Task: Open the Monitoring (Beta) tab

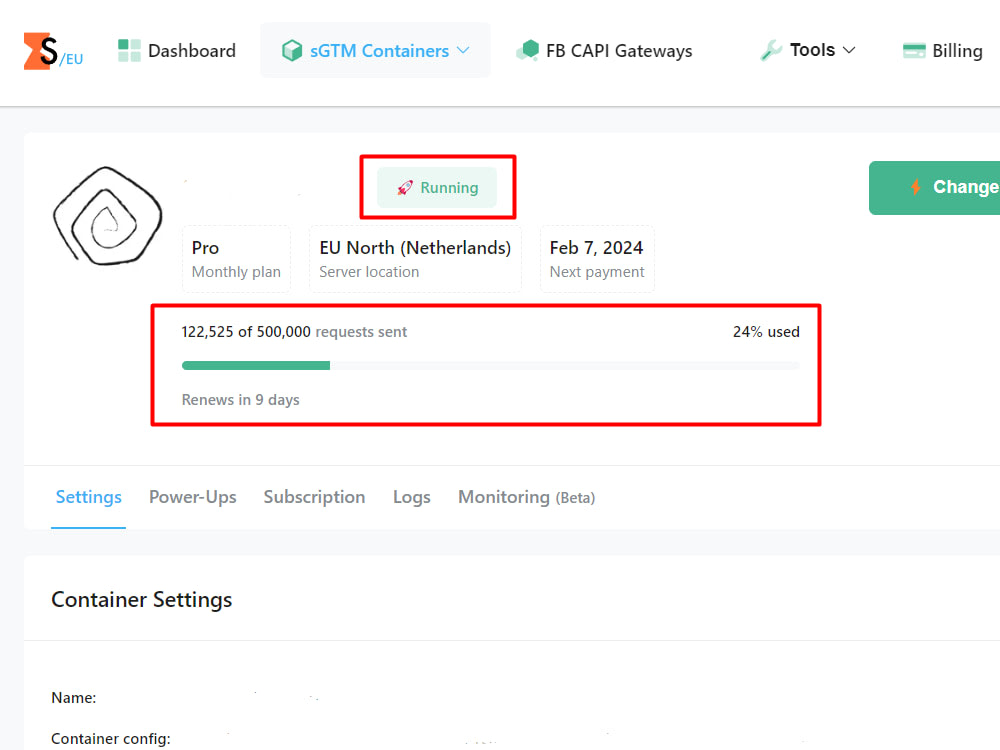Action: [x=526, y=497]
